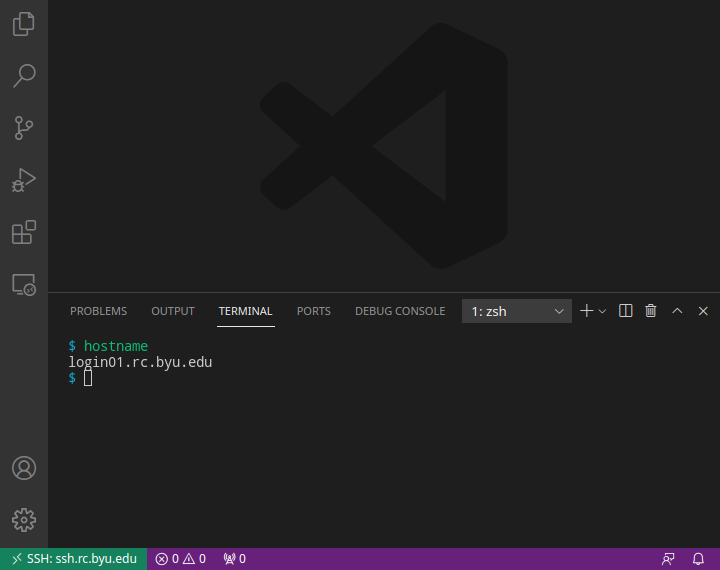This screenshot has height=570, width=720.
Task: Click the forwarded ports status item showing 0
Action: point(234,559)
